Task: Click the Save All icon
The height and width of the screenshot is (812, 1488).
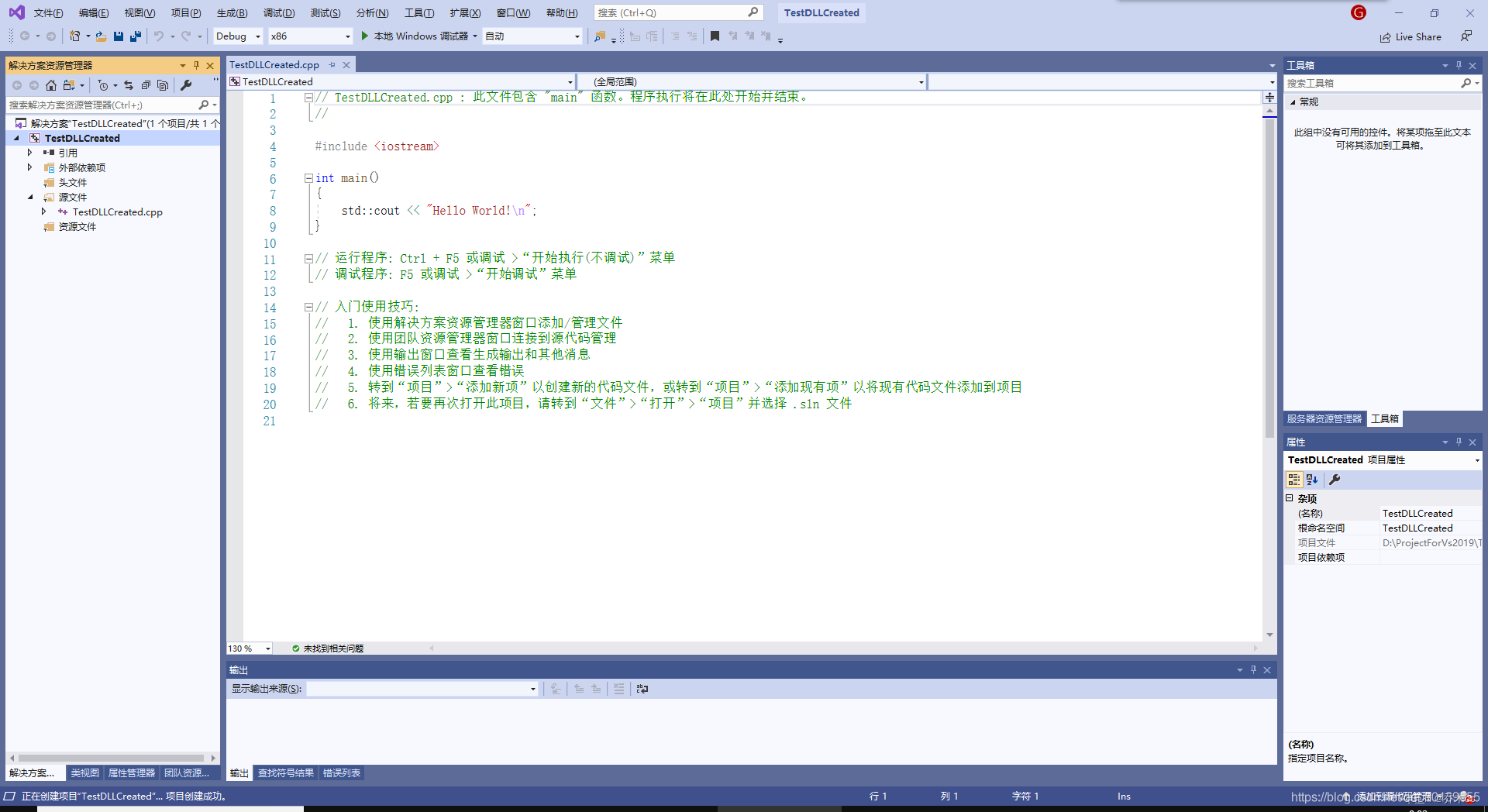Action: 136,36
